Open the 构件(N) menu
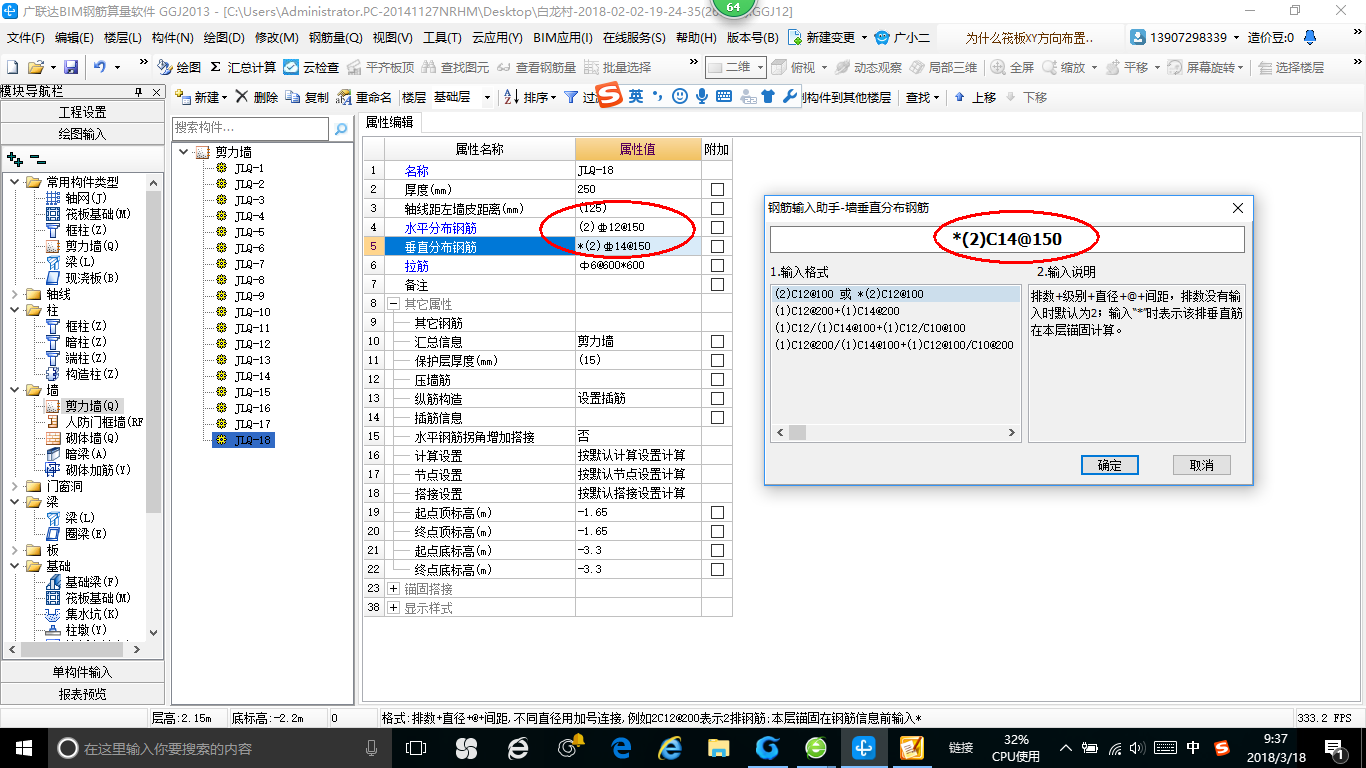1366x768 pixels. pos(172,37)
